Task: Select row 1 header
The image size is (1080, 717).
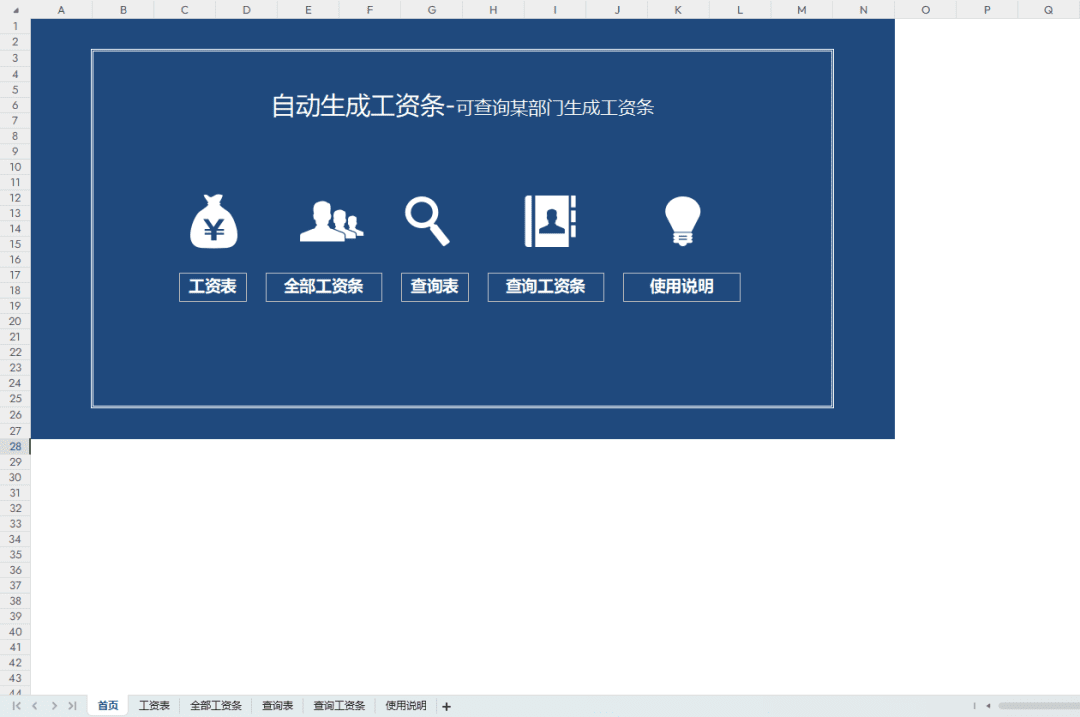Action: [x=15, y=26]
